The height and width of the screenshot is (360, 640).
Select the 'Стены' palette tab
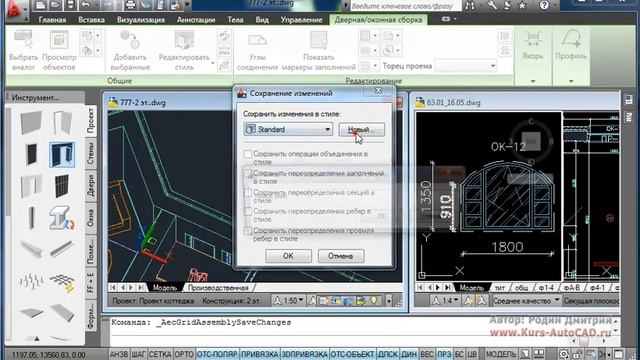click(91, 153)
